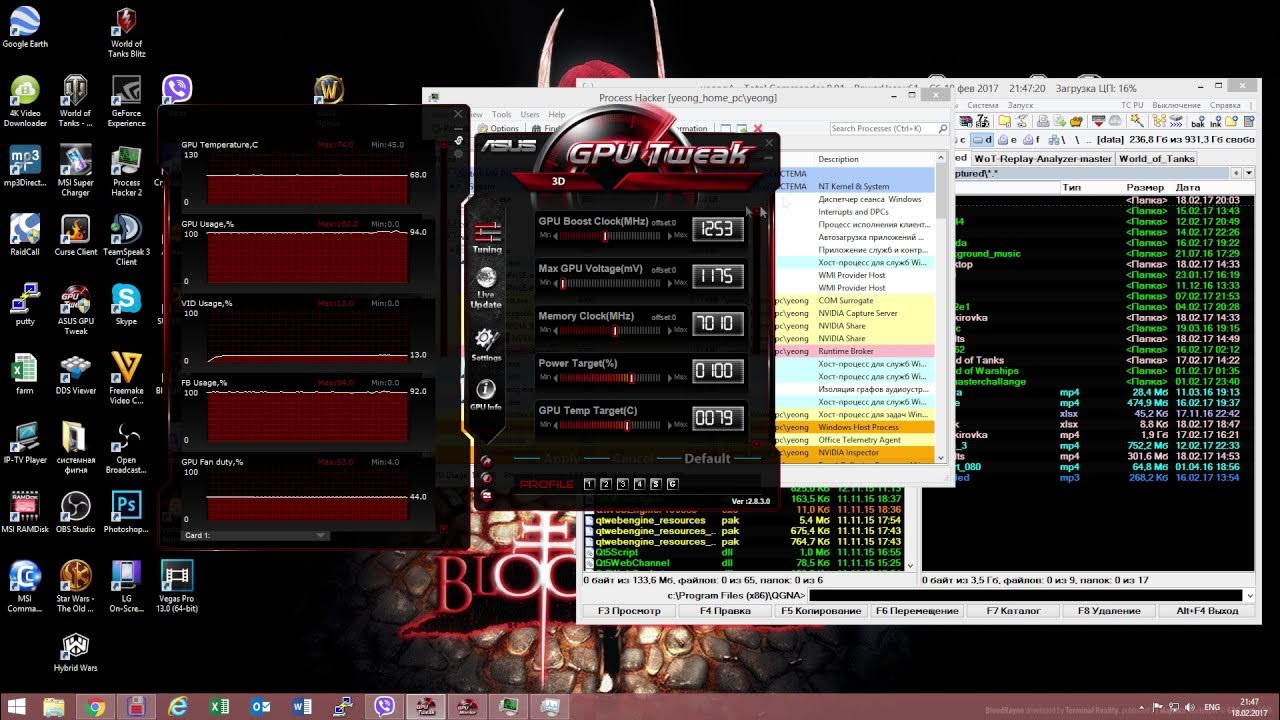Click F8 Удаление button
The width and height of the screenshot is (1280, 720).
(1108, 610)
